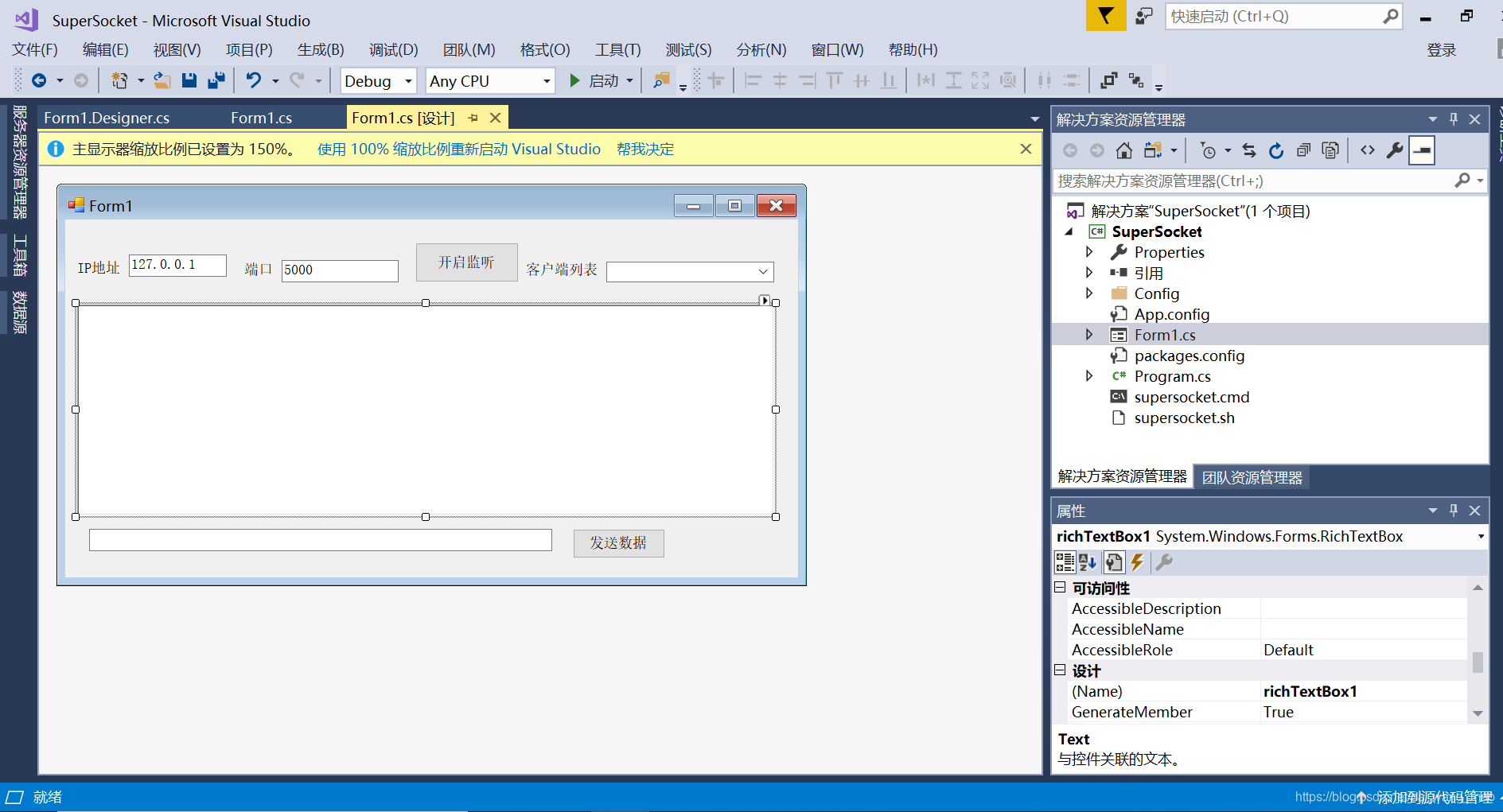This screenshot has height=812, width=1503.
Task: Collapse all items in Solution Explorer
Action: (x=1303, y=150)
